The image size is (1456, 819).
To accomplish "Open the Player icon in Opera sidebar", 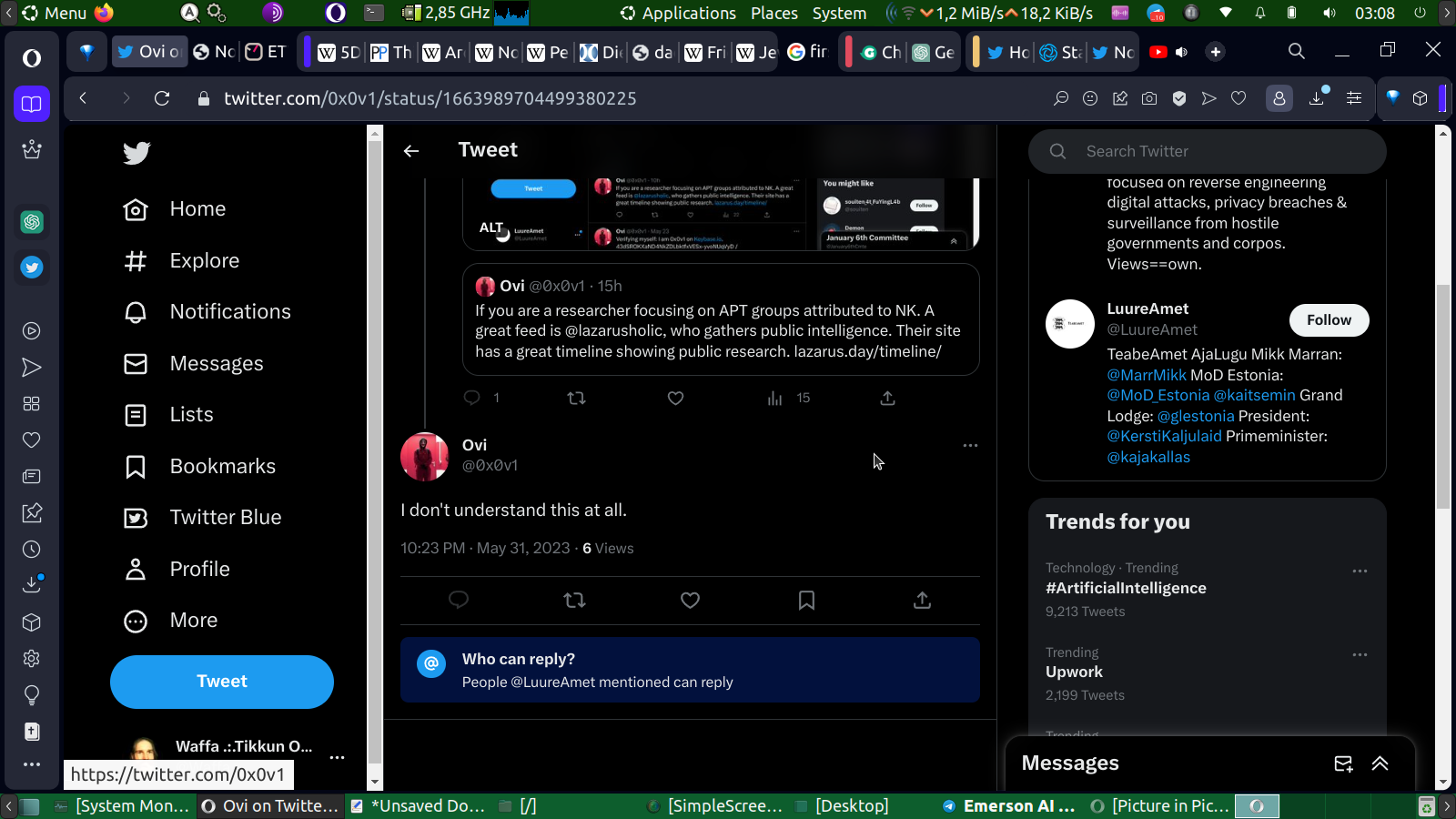I will tap(32, 331).
